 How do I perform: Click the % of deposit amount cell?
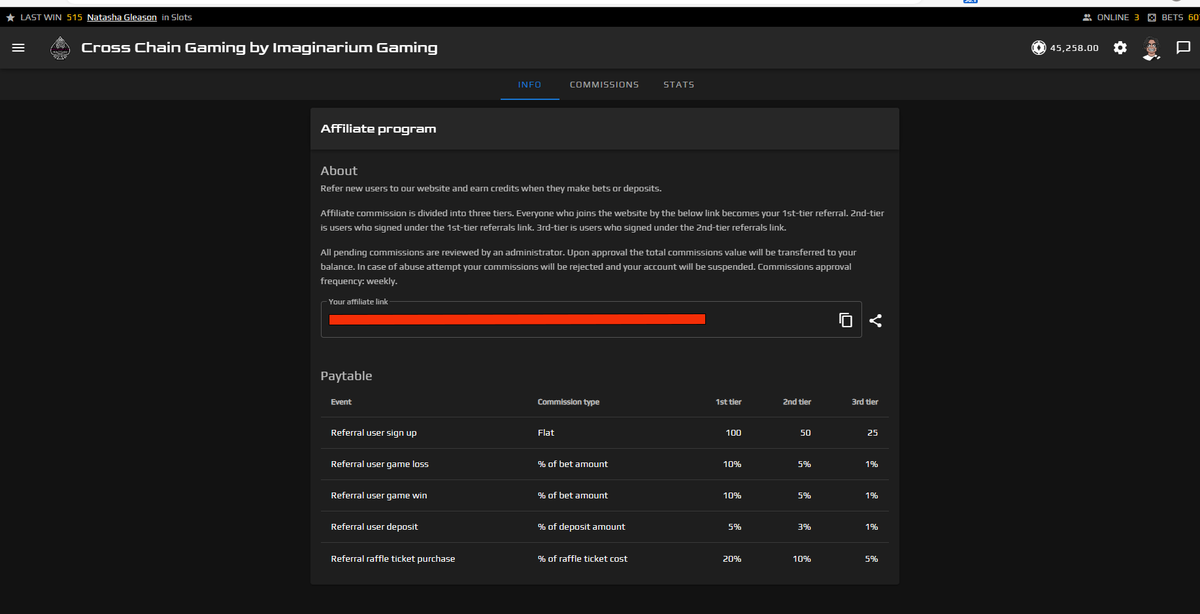[x=581, y=526]
